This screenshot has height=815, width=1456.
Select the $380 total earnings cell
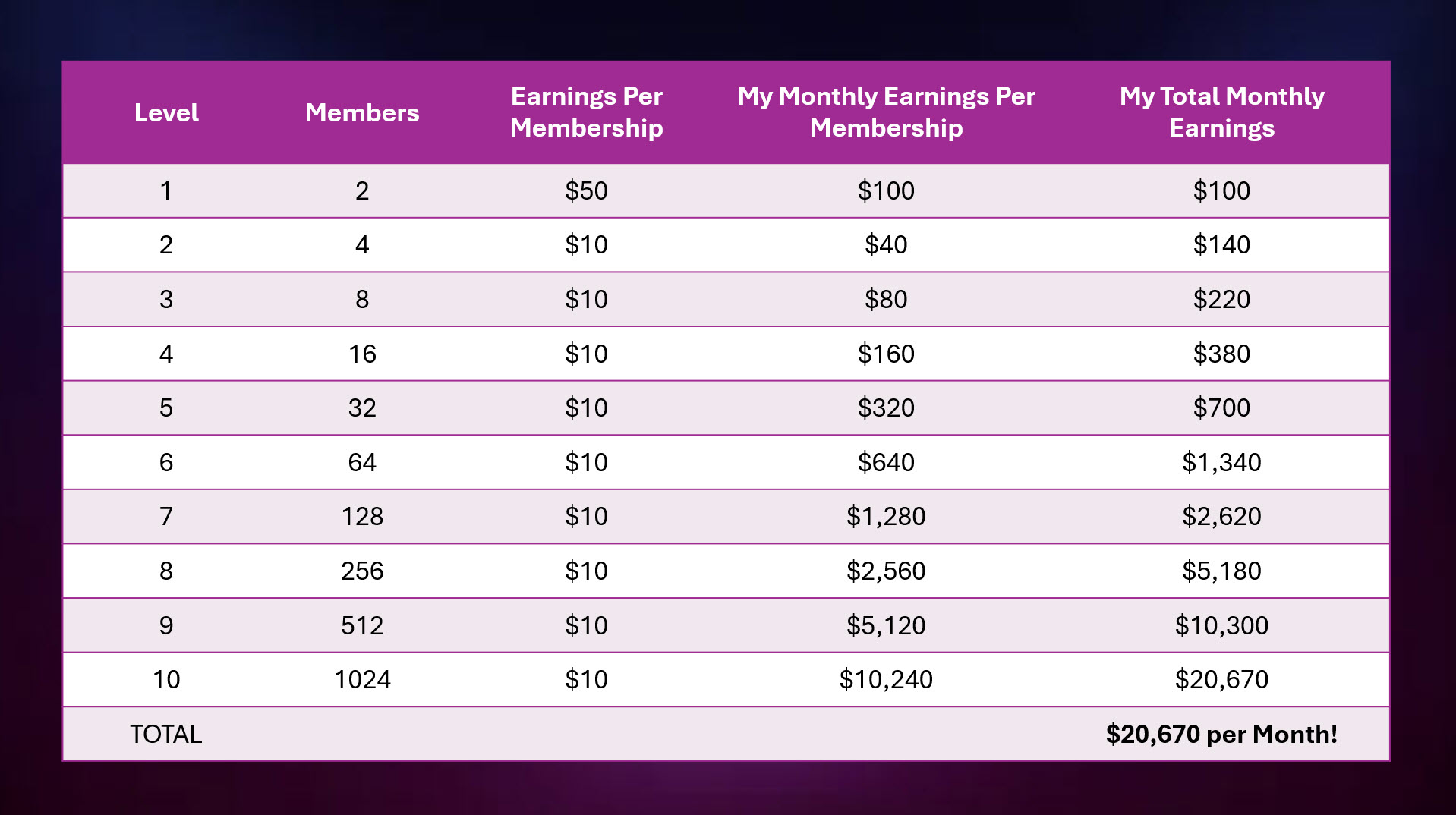[x=1221, y=354]
